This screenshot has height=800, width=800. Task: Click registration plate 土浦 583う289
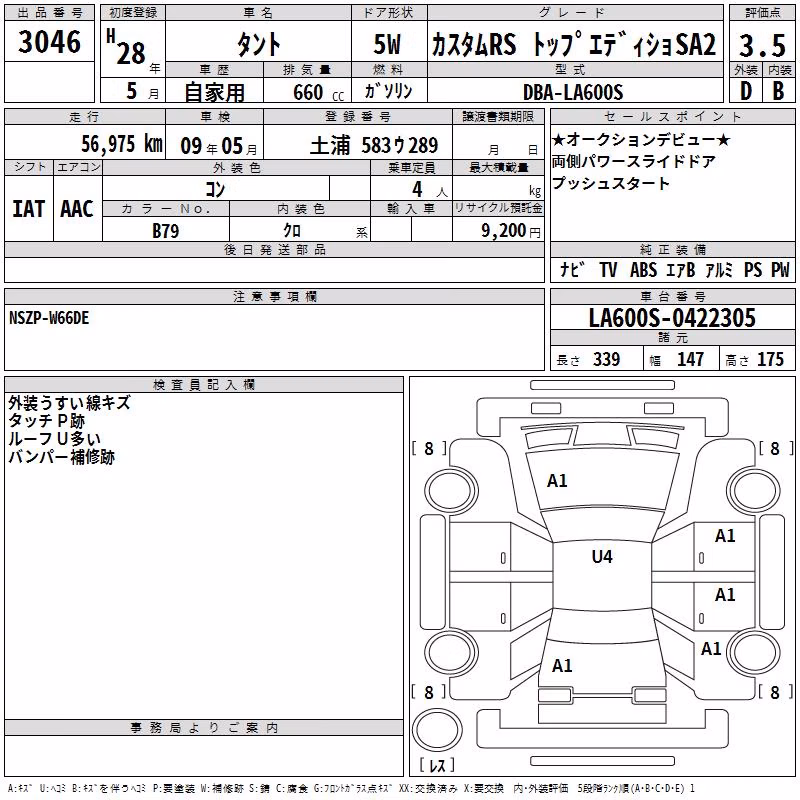pos(374,145)
